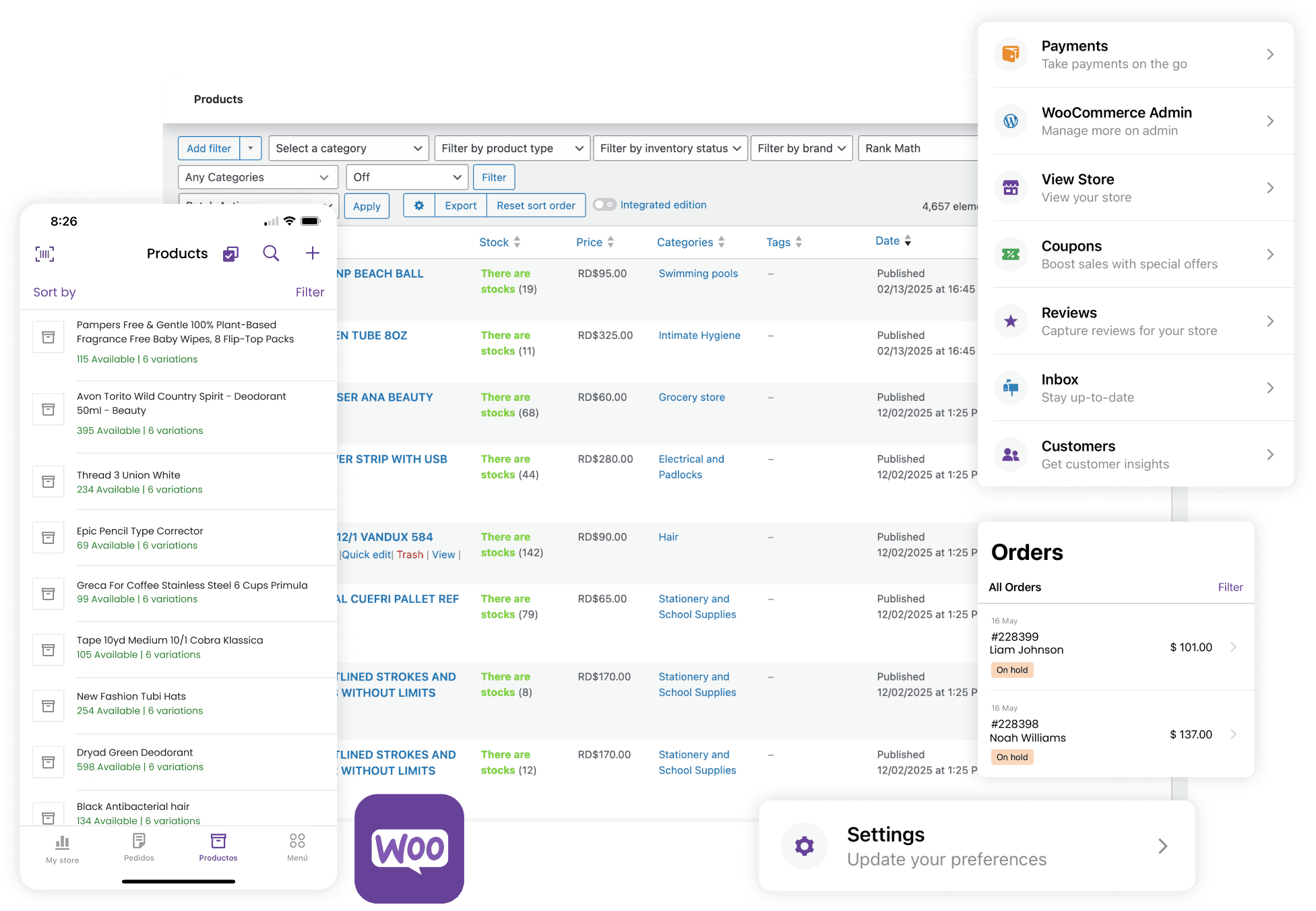Open the Customers menu entry

[1136, 455]
